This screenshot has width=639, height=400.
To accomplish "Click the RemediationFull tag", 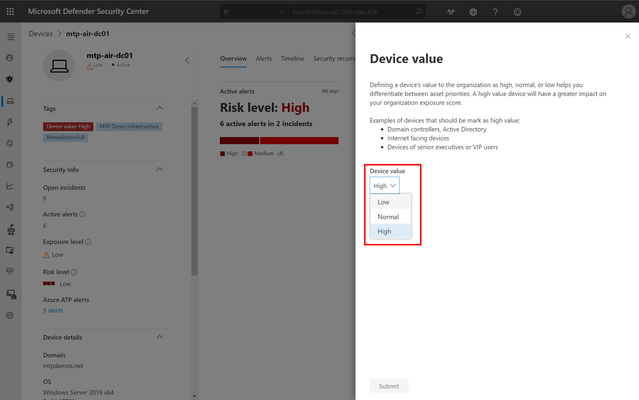I will 65,137.
